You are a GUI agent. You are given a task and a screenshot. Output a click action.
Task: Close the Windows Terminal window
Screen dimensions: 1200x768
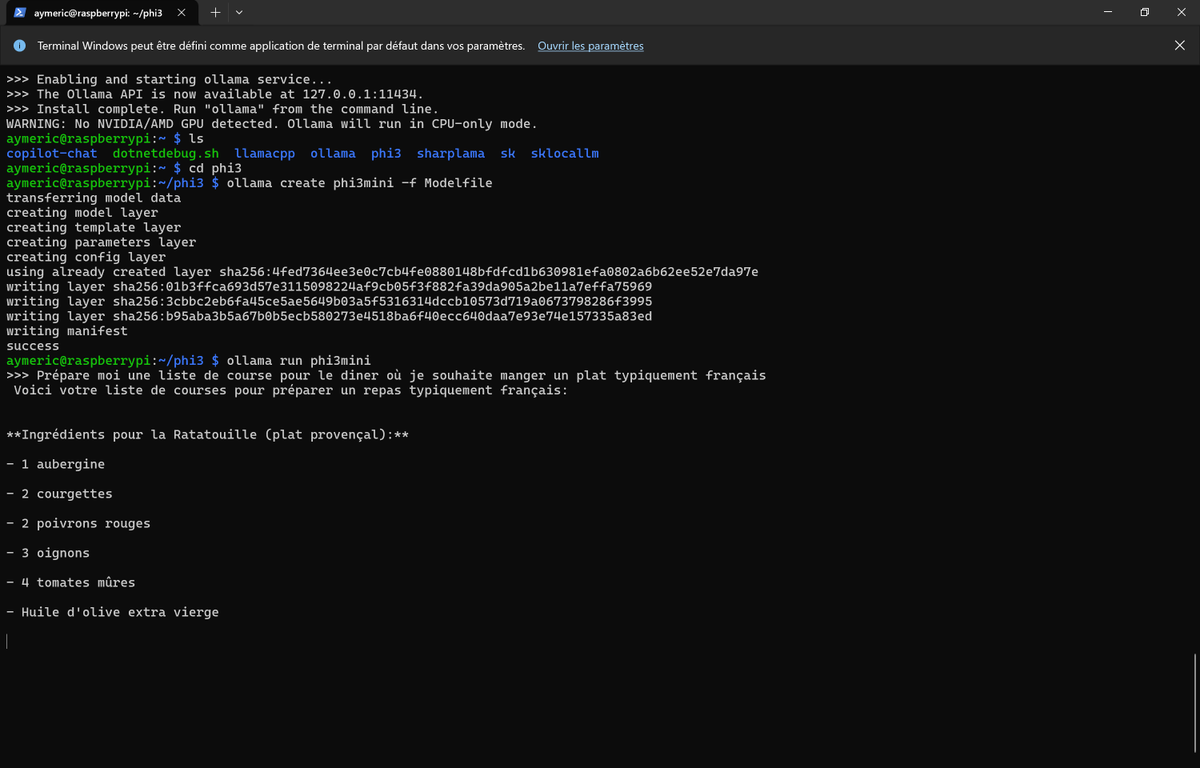[x=1180, y=12]
